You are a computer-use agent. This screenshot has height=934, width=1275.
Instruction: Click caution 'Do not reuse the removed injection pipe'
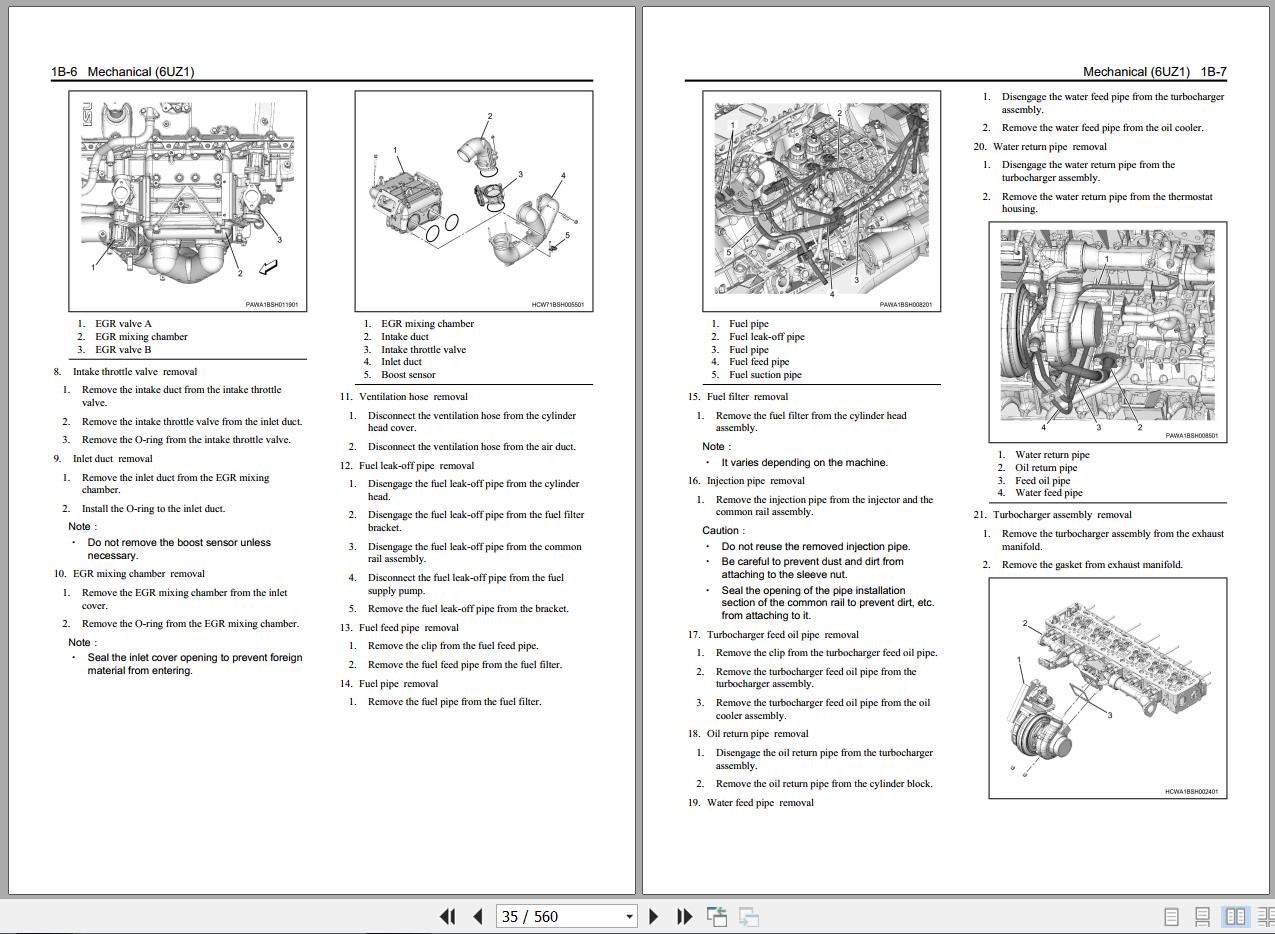click(x=816, y=547)
